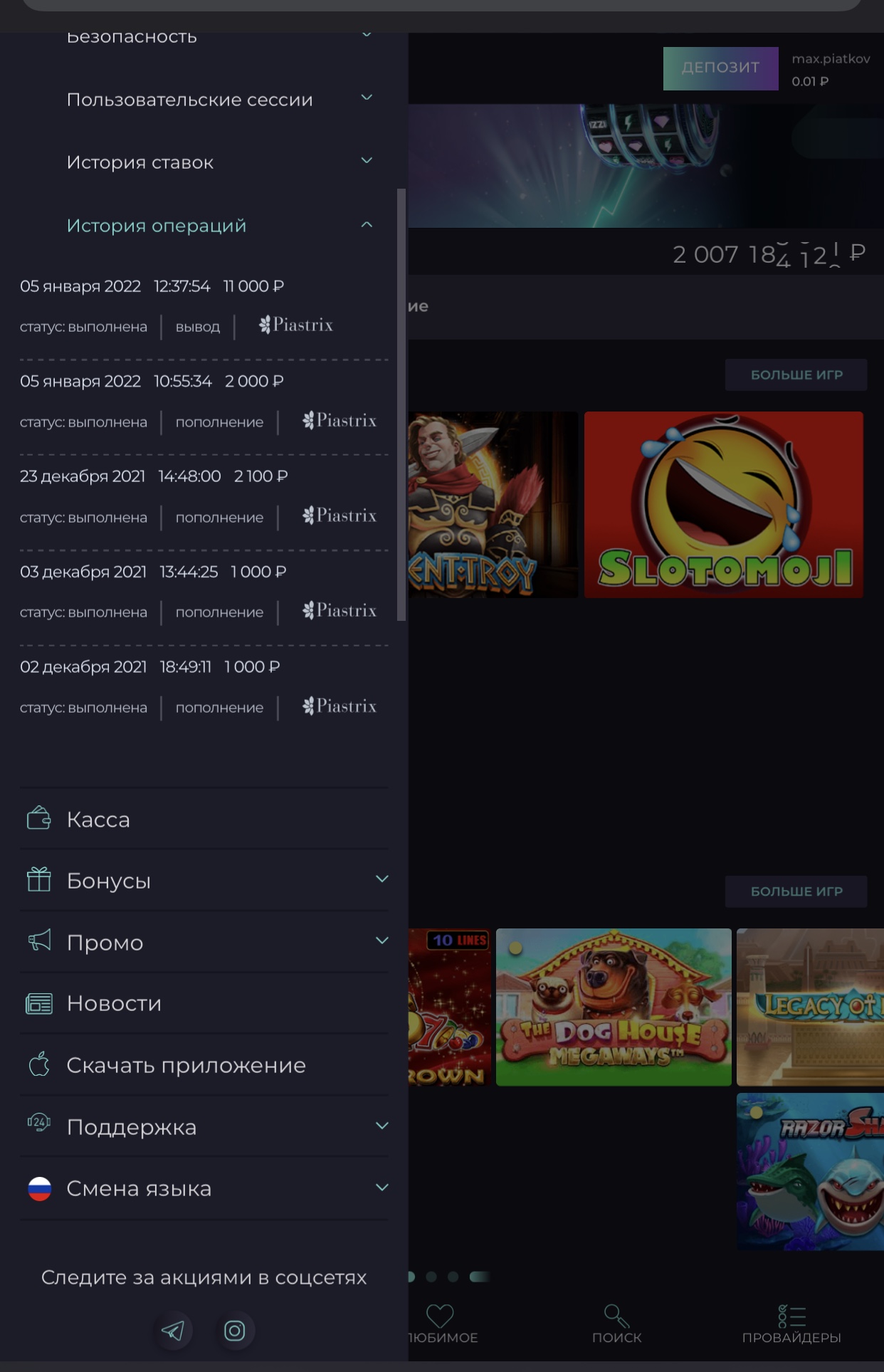The width and height of the screenshot is (884, 1372).
Task: Click вывод operation type label
Action: [198, 327]
